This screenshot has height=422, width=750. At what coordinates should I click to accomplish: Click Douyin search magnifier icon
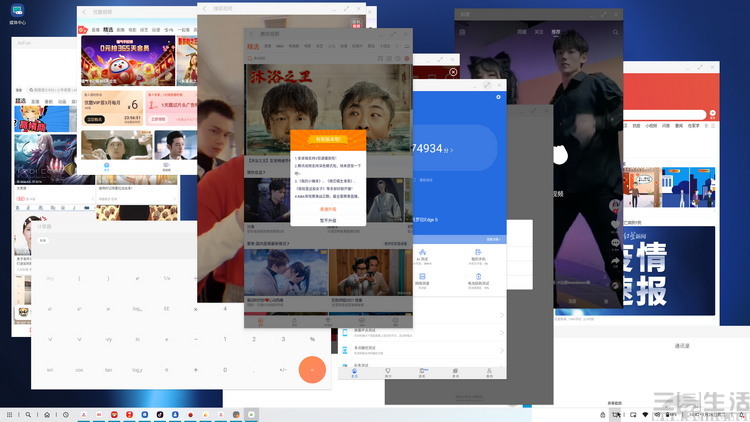(615, 32)
